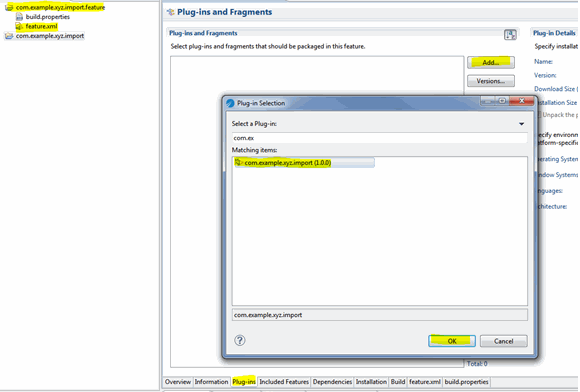Click the com.example.xyz.import.feature project icon

click(x=9, y=7)
